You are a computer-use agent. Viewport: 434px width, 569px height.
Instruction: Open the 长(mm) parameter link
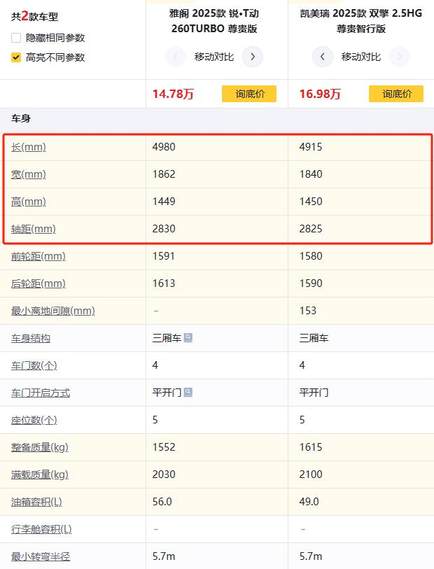29,147
